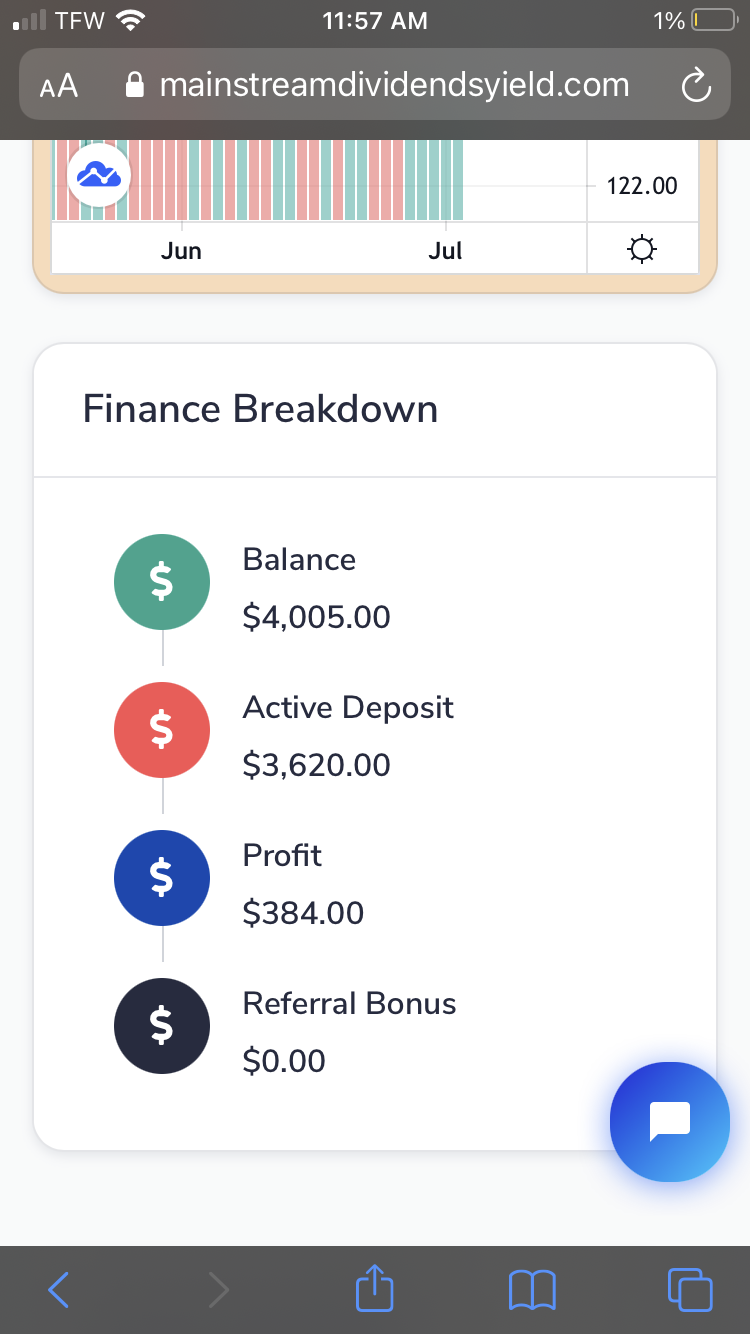The image size is (750, 1334).
Task: Tap the red Active Deposit dollar icon
Action: pyautogui.click(x=162, y=731)
